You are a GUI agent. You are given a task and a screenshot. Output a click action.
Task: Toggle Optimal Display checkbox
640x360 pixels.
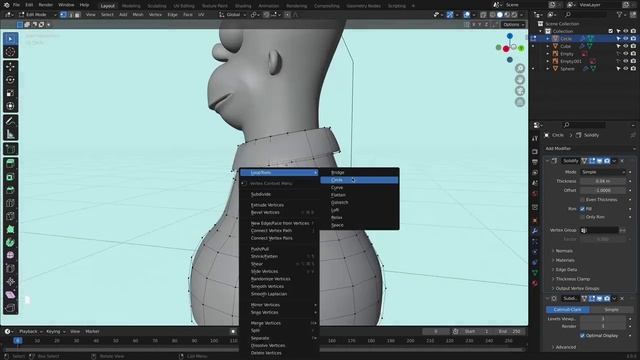click(x=582, y=336)
